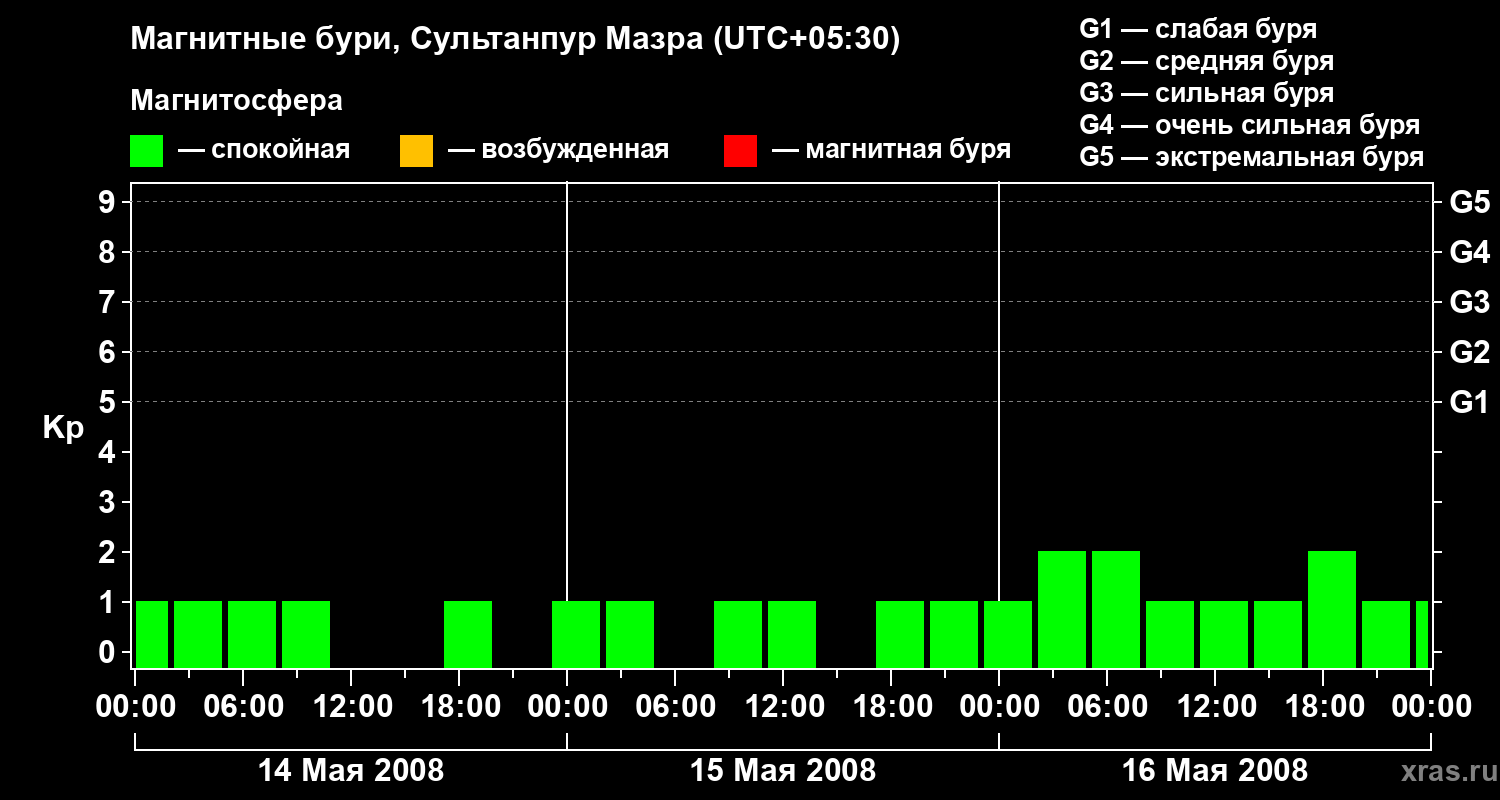Click the '— возбужденная' legend label
The height and width of the screenshot is (800, 1500).
click(558, 150)
